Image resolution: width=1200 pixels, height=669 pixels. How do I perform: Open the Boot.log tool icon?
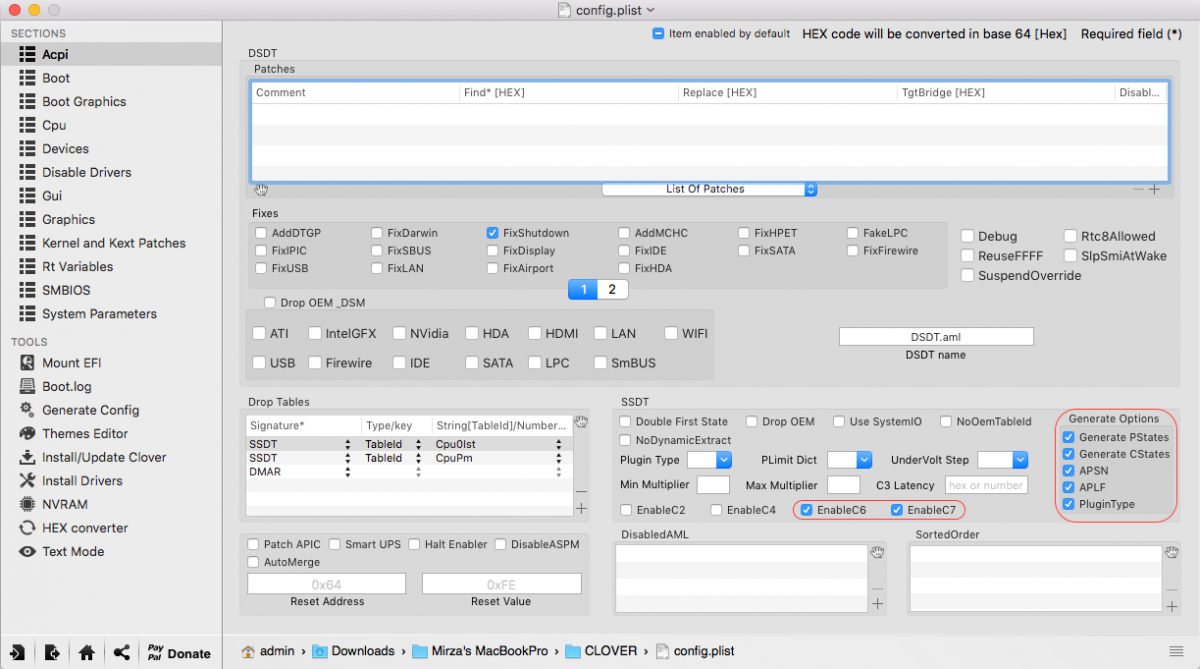coord(27,386)
